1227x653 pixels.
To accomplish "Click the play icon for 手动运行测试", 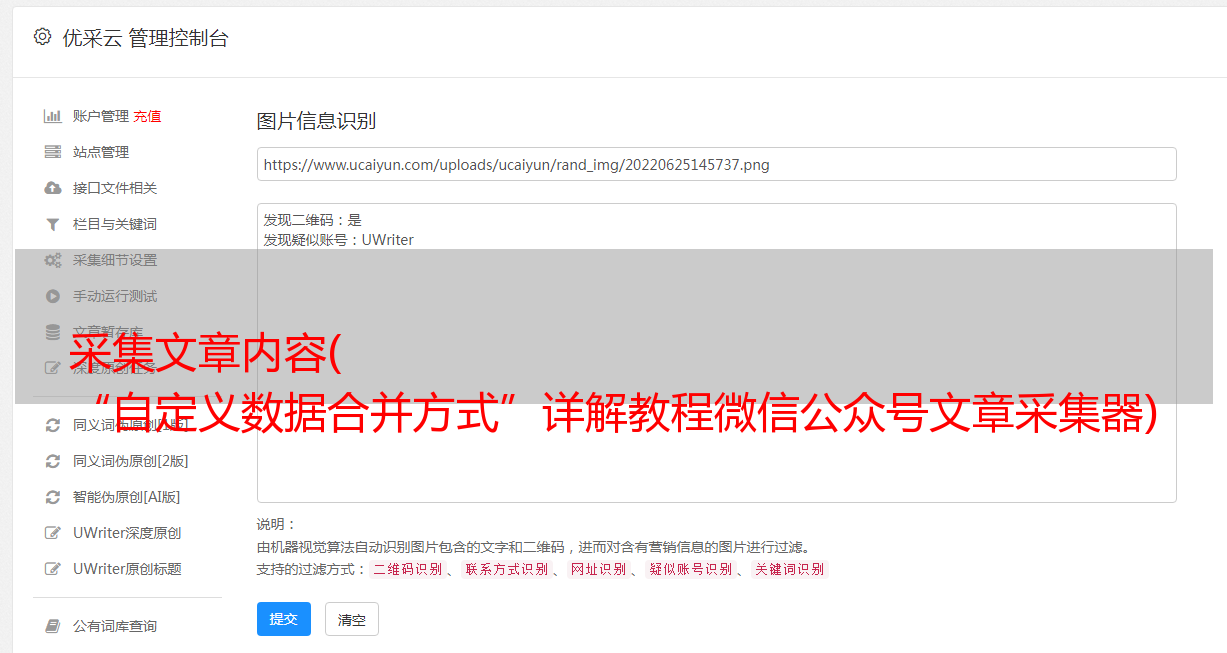I will coord(53,296).
